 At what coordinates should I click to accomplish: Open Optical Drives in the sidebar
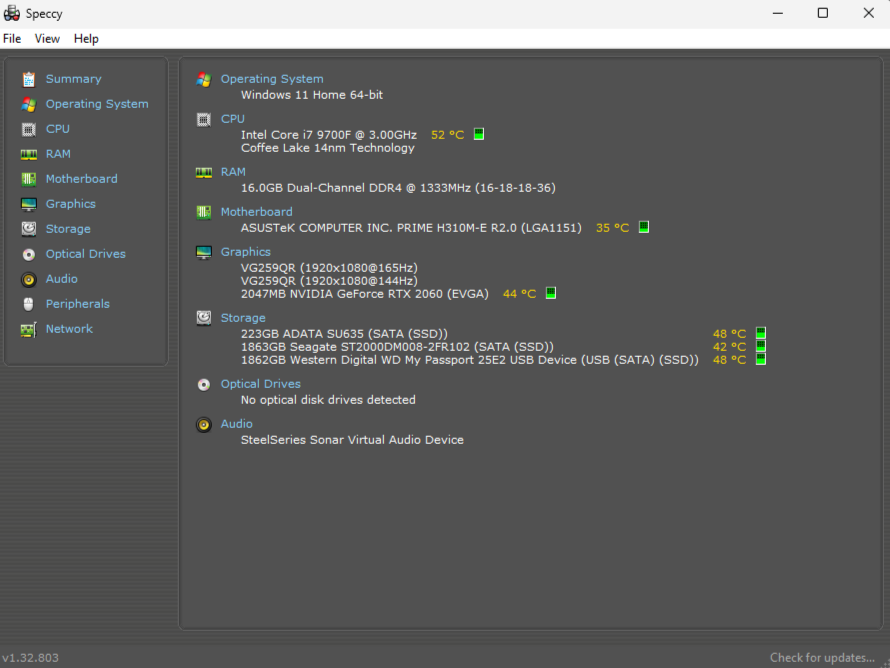(86, 254)
